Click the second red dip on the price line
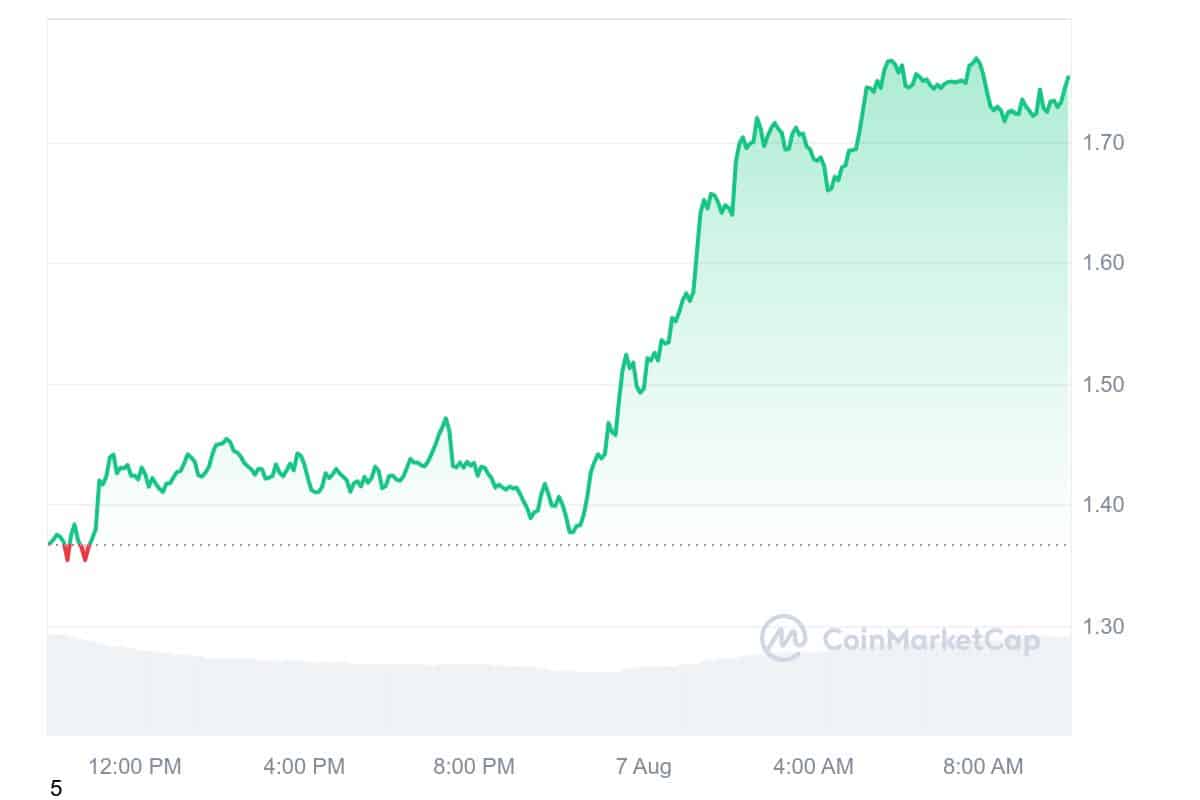 click(x=85, y=555)
